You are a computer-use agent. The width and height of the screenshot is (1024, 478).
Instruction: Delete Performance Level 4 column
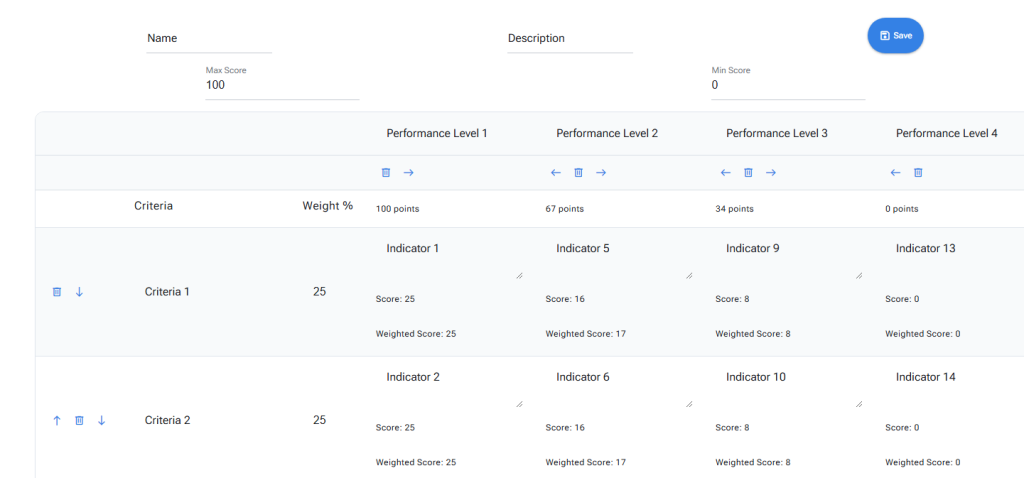918,173
